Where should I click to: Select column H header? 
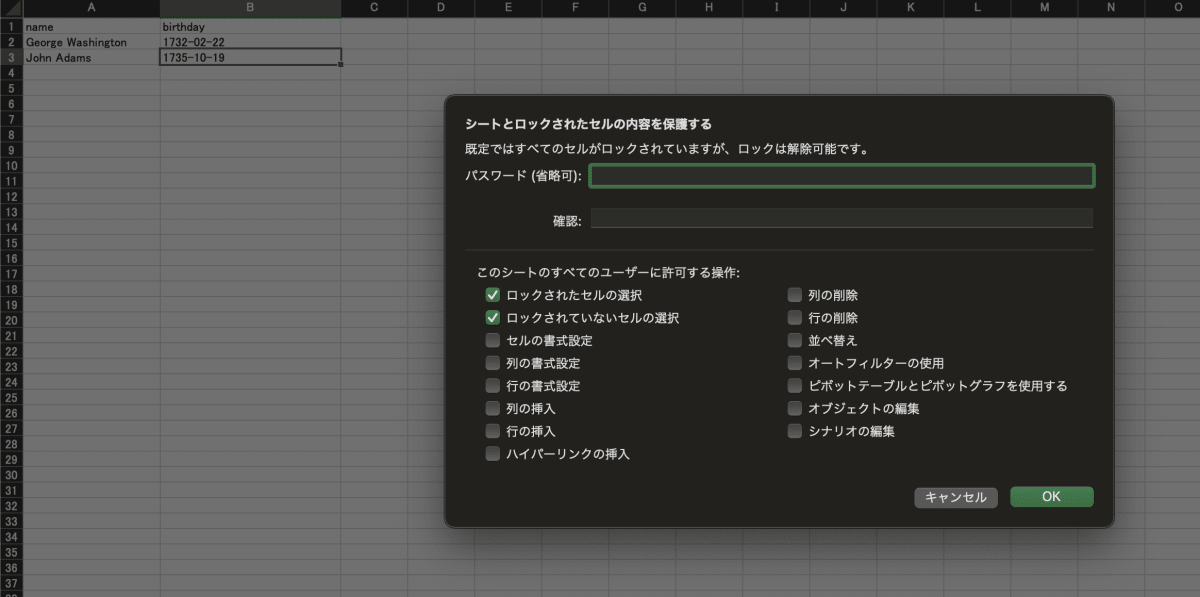(x=709, y=8)
